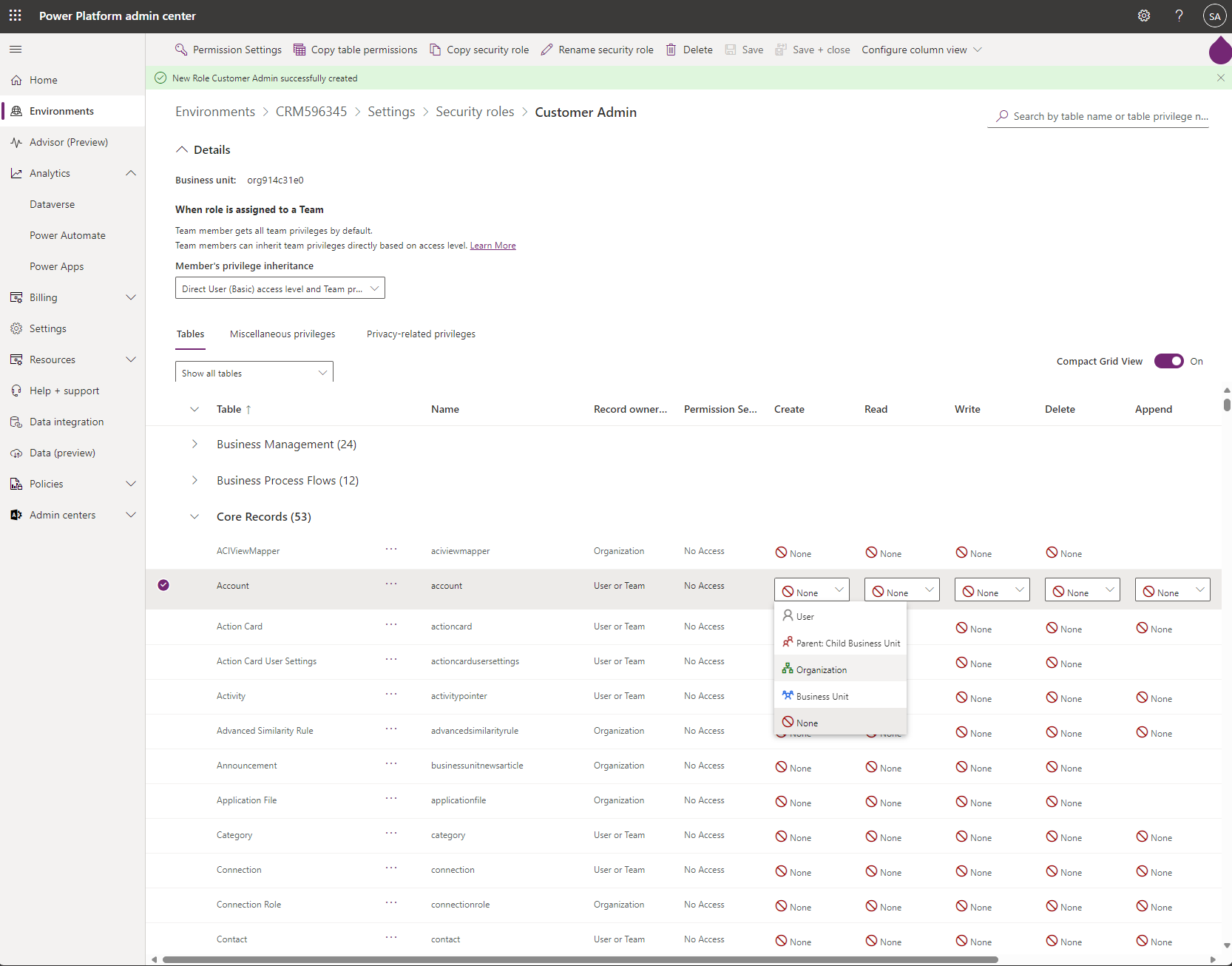Image resolution: width=1232 pixels, height=966 pixels.
Task: Collapse the hamburger navigation menu
Action: 16,50
